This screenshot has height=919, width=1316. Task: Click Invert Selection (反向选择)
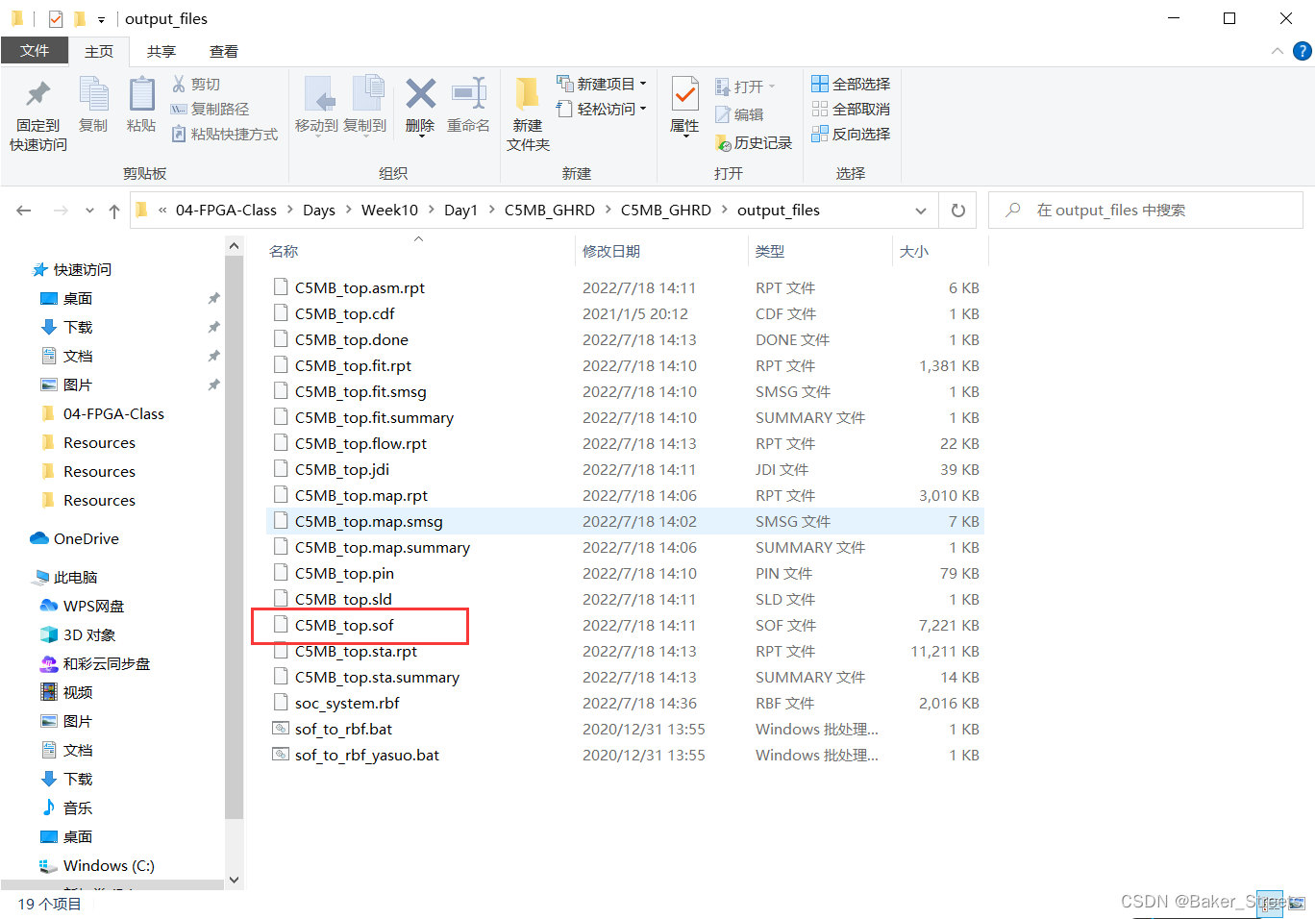tap(851, 135)
